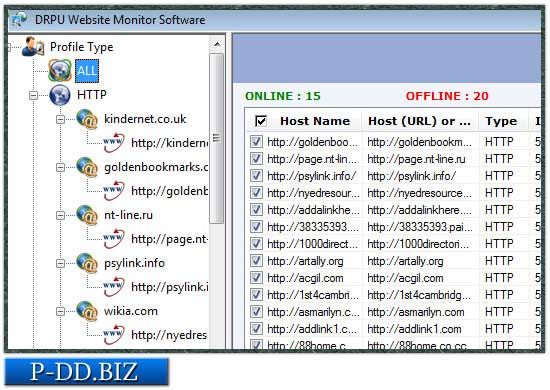The height and width of the screenshot is (390, 550).
Task: Collapse the wikia.com node
Action: coord(60,311)
